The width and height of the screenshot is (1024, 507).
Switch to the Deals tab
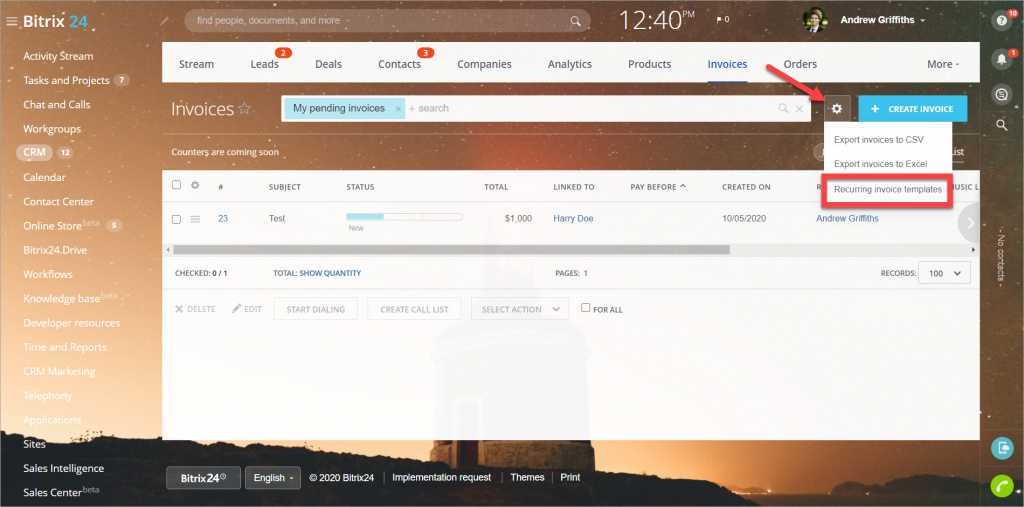click(x=328, y=64)
